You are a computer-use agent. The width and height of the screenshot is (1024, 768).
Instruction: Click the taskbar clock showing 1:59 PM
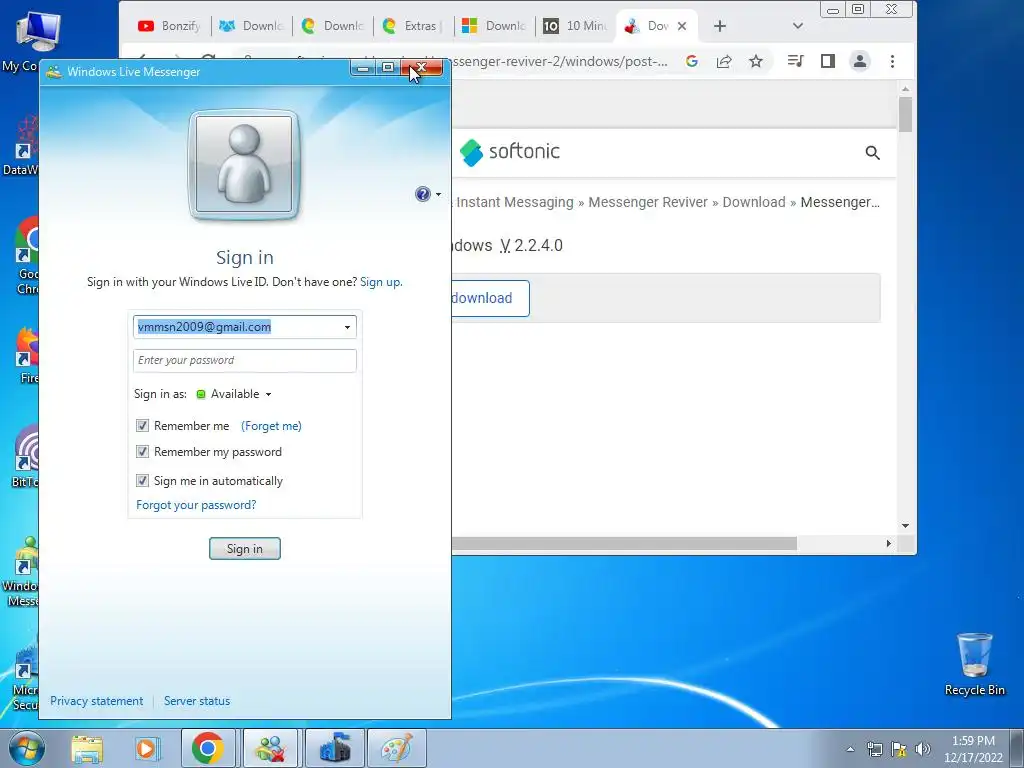pyautogui.click(x=973, y=749)
